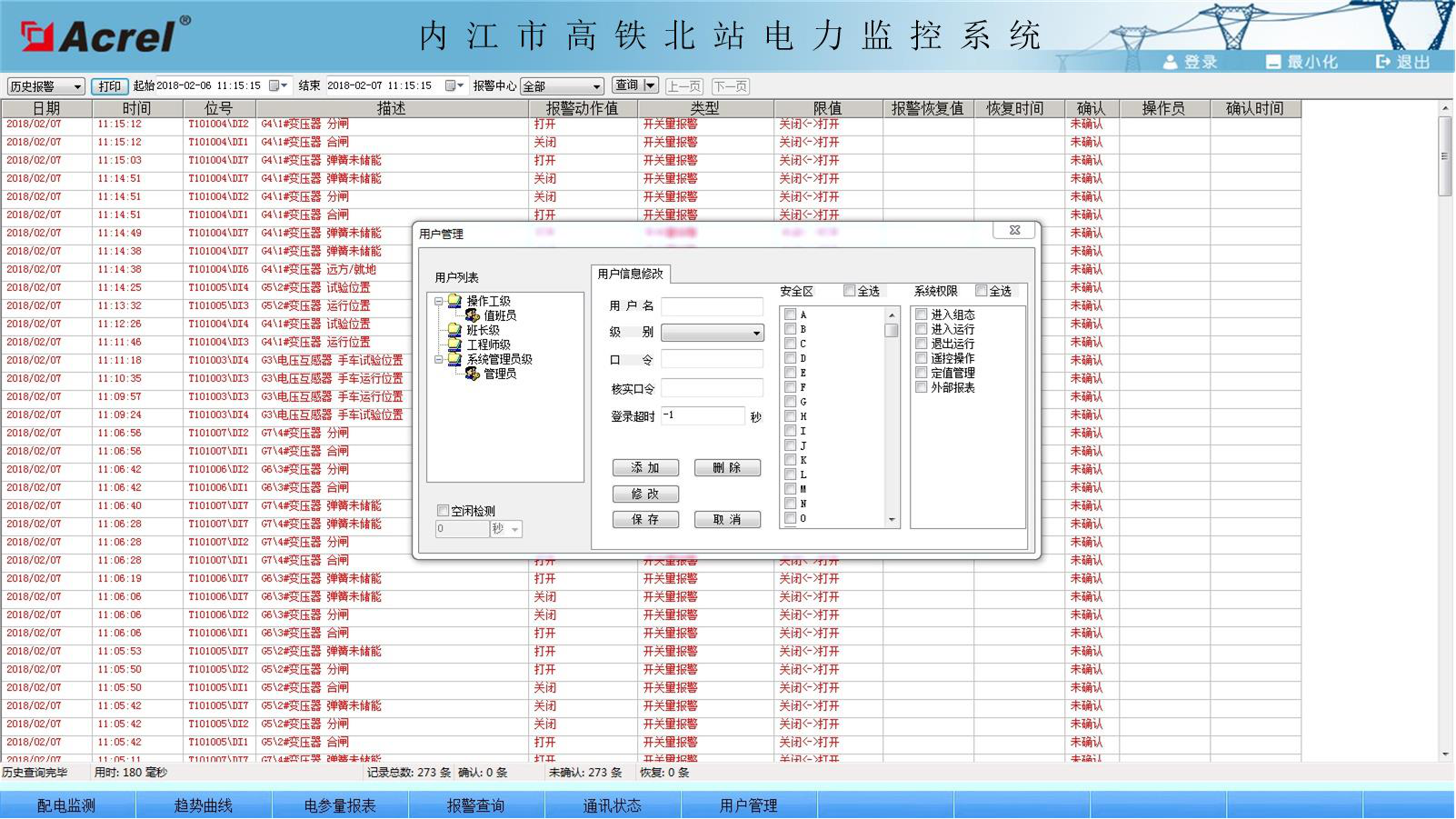The image size is (1456, 819).
Task: Click the 退出 exit icon in header
Action: (x=1383, y=62)
